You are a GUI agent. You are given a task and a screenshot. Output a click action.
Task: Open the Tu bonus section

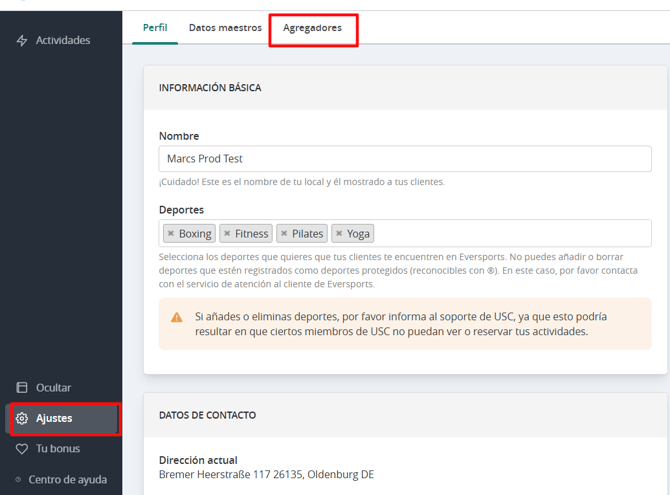click(x=58, y=449)
